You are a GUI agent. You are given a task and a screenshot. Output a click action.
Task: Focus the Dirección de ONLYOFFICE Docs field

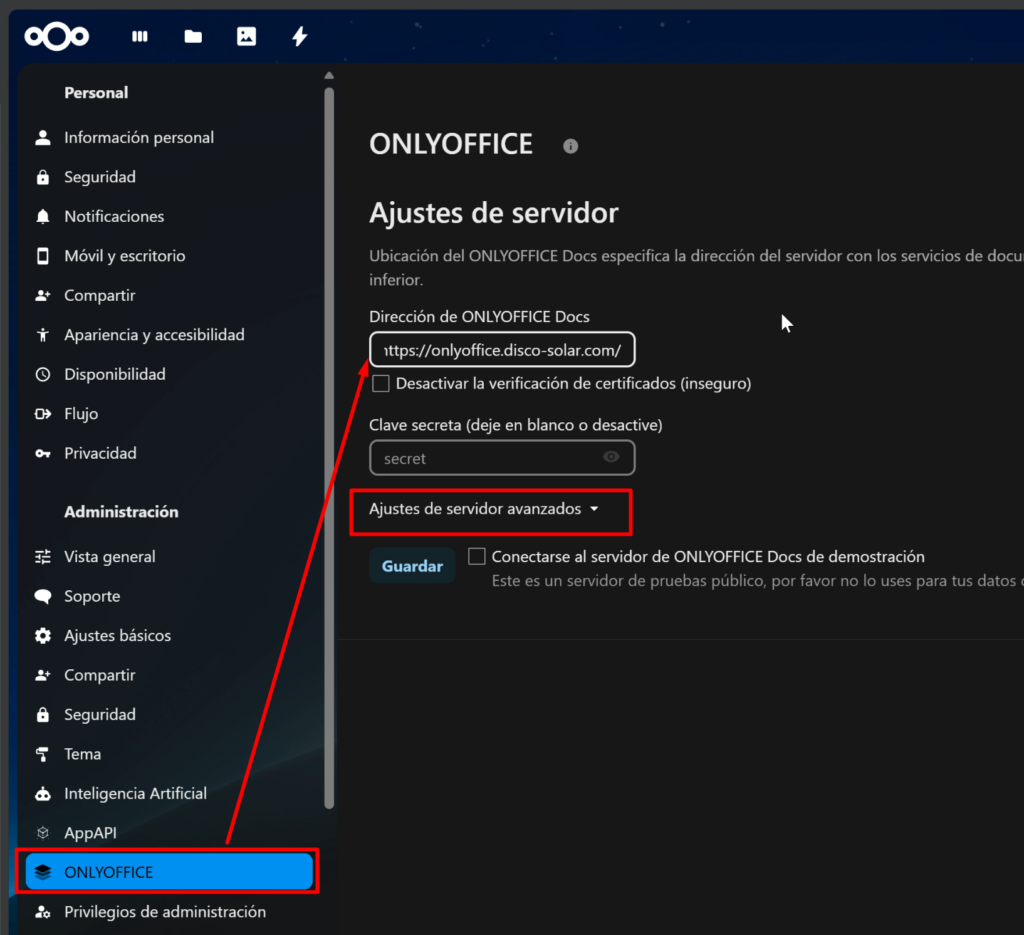click(502, 350)
